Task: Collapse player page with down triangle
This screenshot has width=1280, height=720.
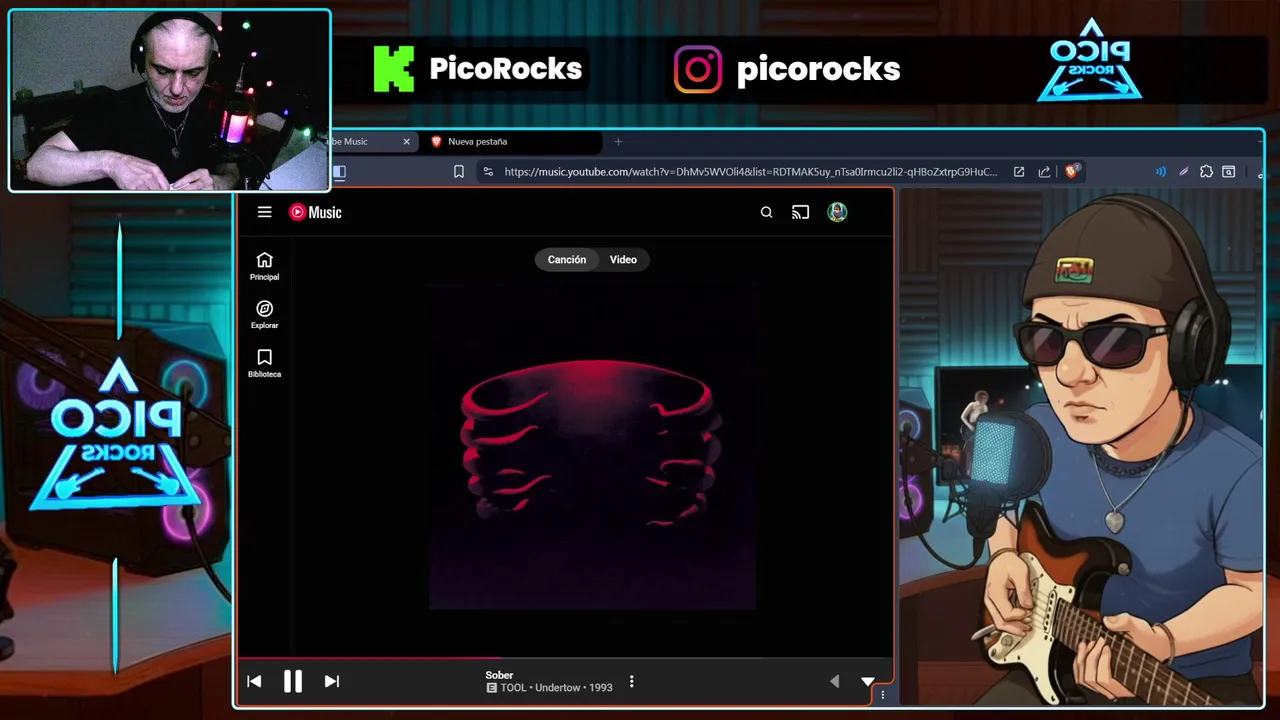Action: [x=867, y=681]
